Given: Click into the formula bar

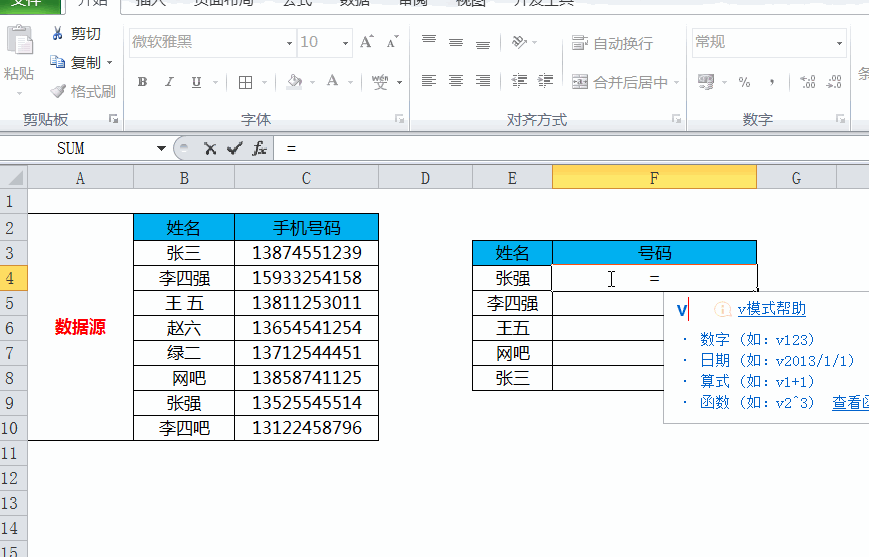Looking at the screenshot, I should point(571,149).
